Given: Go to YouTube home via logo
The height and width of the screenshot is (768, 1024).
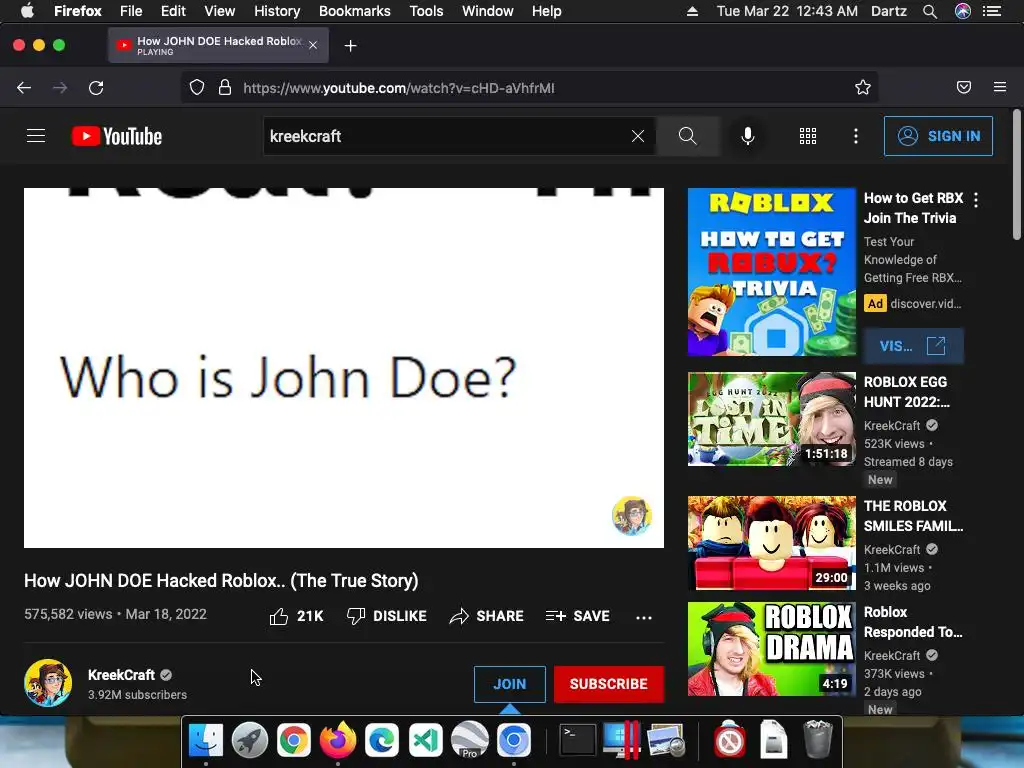Looking at the screenshot, I should click(x=117, y=136).
